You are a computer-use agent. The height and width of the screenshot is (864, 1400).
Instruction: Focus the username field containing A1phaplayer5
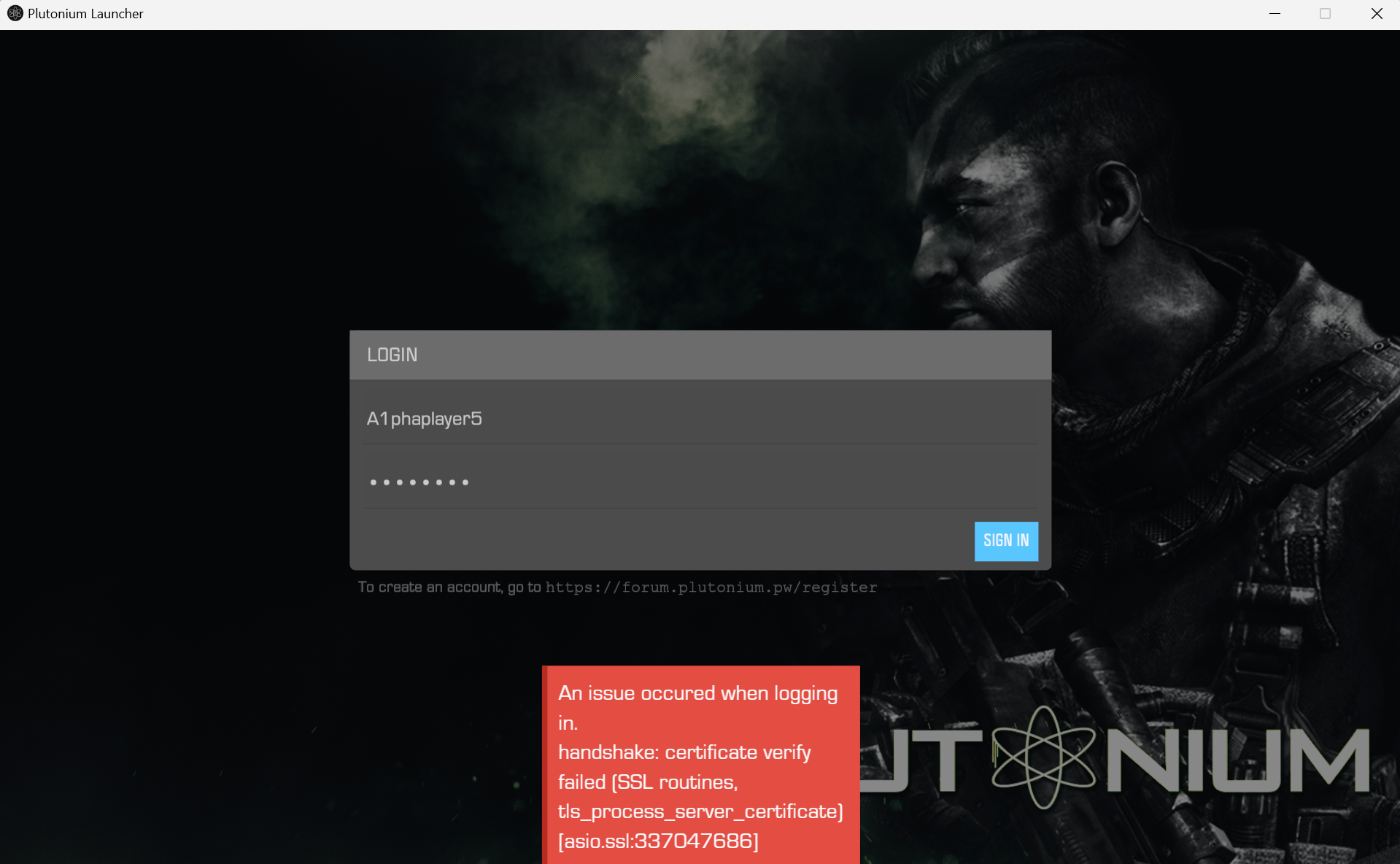click(x=700, y=418)
